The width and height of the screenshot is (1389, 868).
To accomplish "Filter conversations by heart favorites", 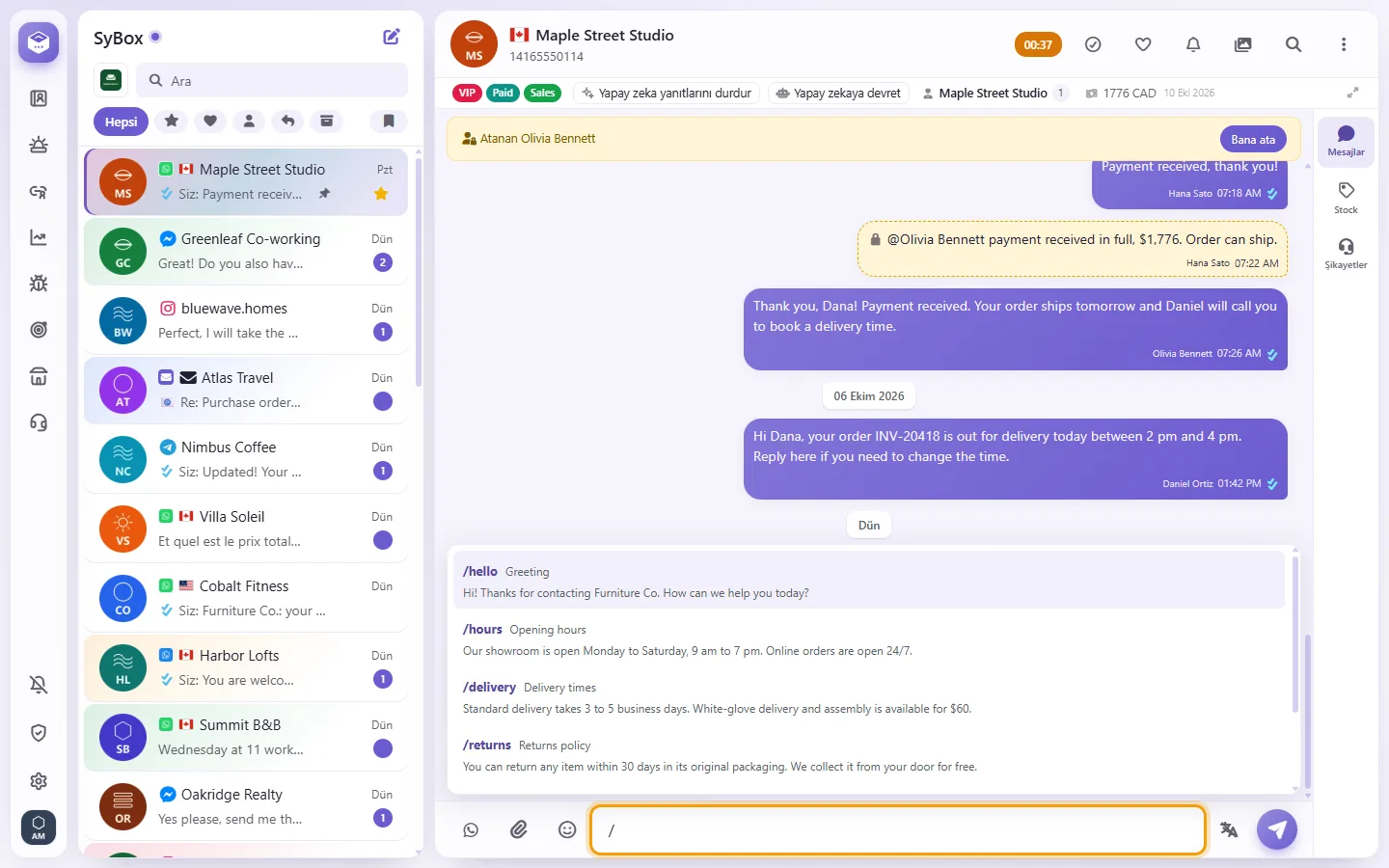I will tap(210, 121).
